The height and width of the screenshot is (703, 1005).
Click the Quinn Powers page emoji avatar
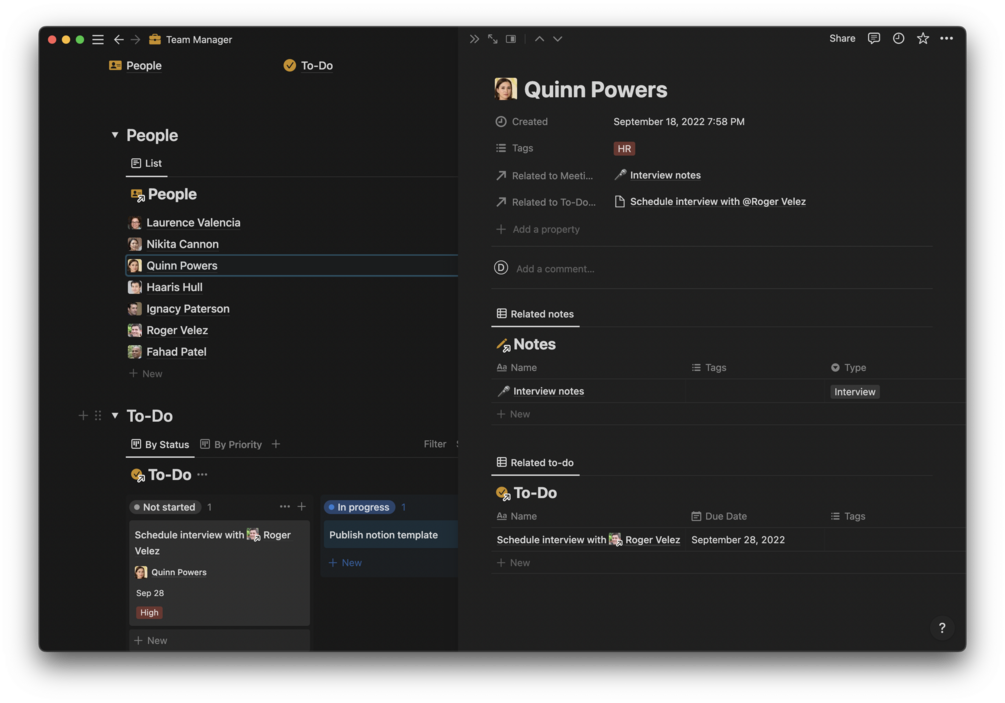click(505, 88)
